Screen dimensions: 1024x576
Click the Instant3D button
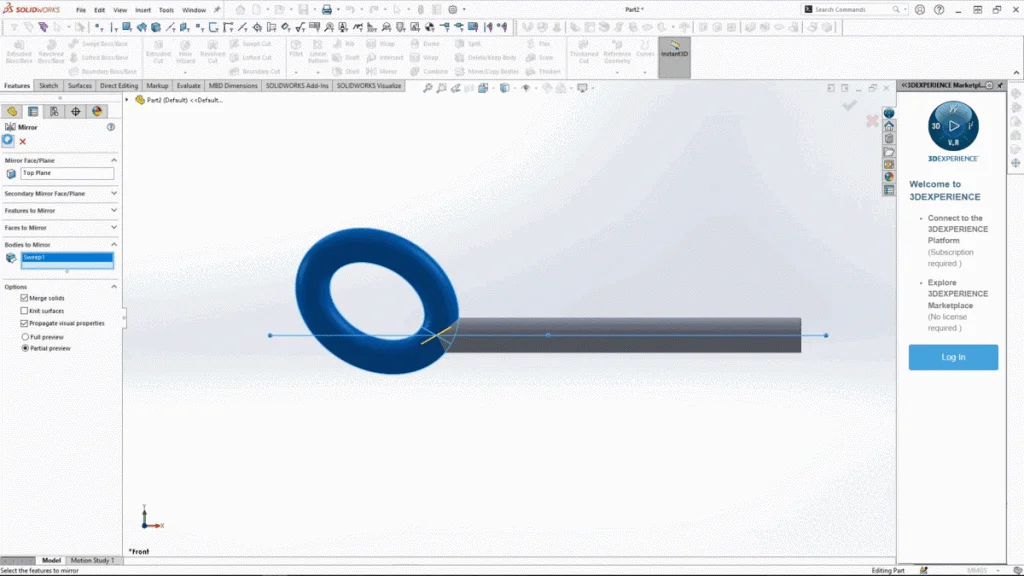tap(675, 57)
